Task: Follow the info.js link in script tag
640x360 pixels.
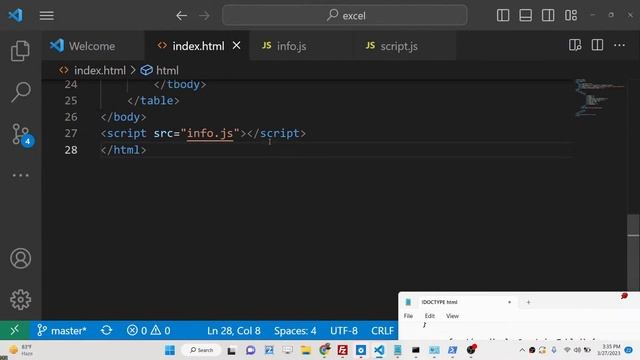Action: [210, 133]
